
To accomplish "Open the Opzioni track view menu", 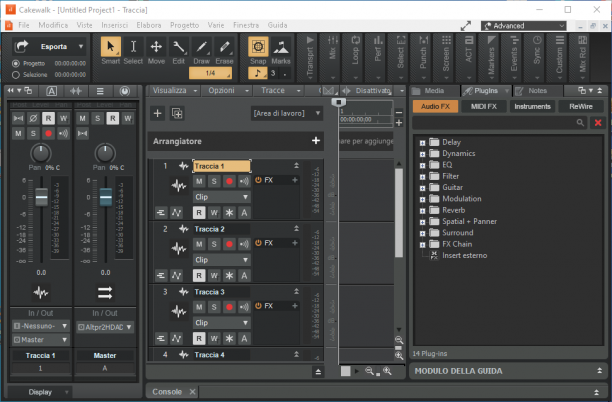I will coord(227,91).
